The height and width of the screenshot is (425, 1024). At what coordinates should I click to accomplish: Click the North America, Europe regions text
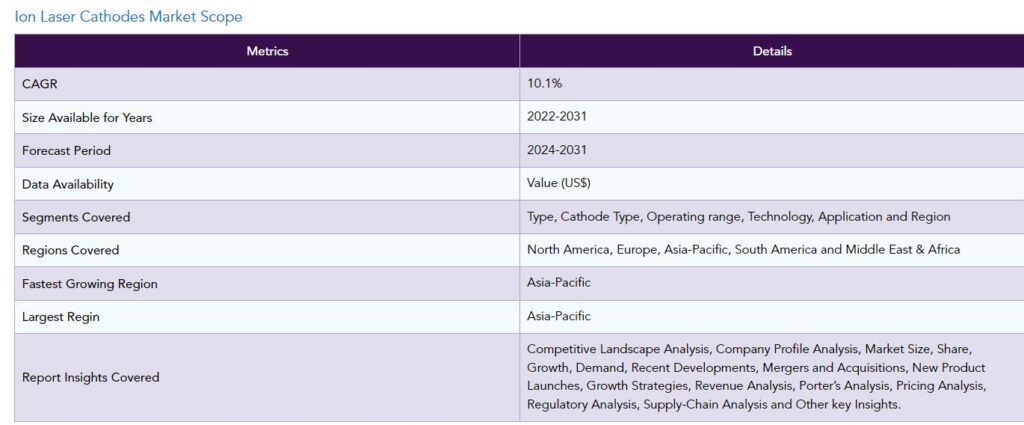pyautogui.click(x=743, y=250)
